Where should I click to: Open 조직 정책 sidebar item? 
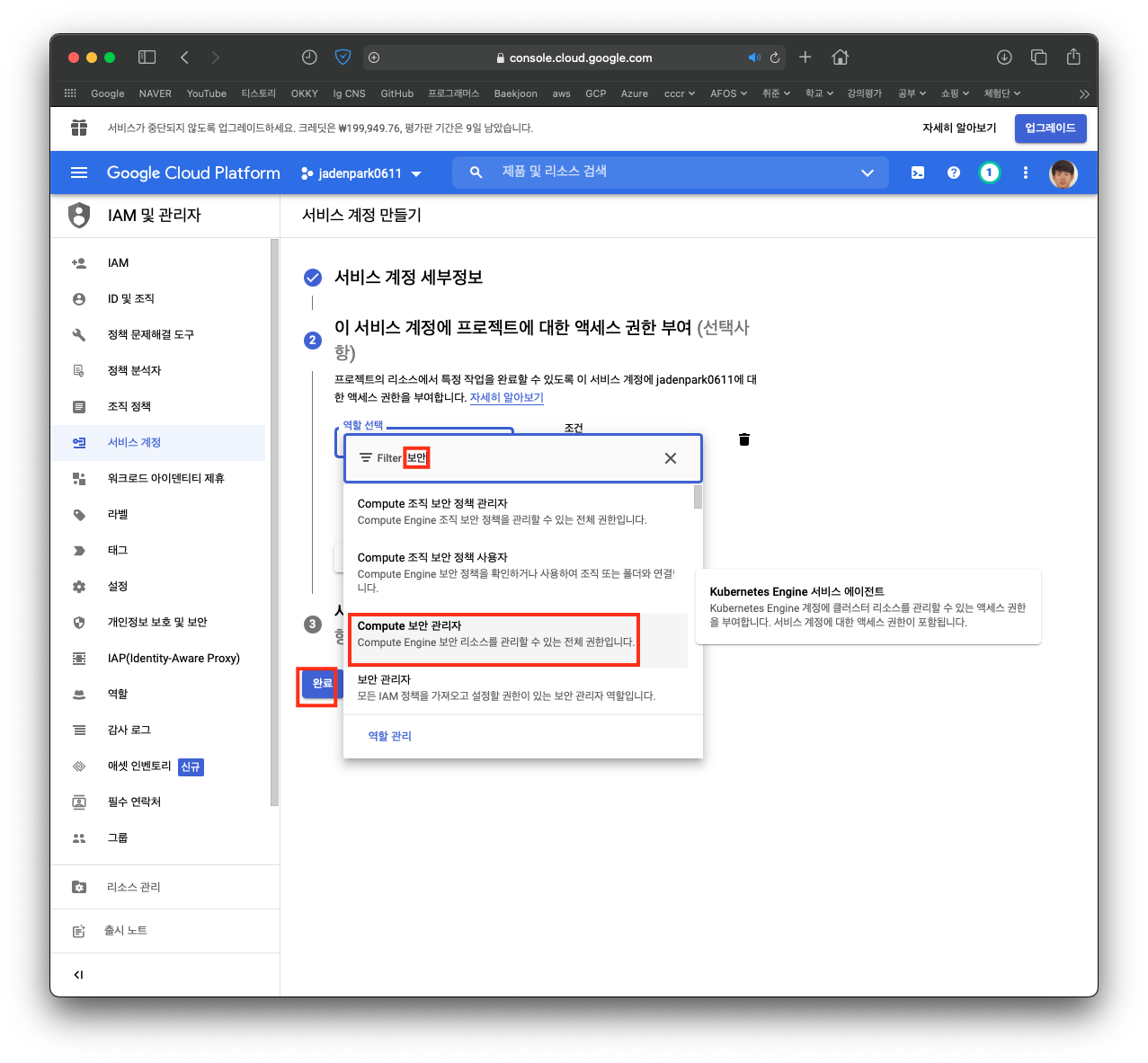(158, 407)
